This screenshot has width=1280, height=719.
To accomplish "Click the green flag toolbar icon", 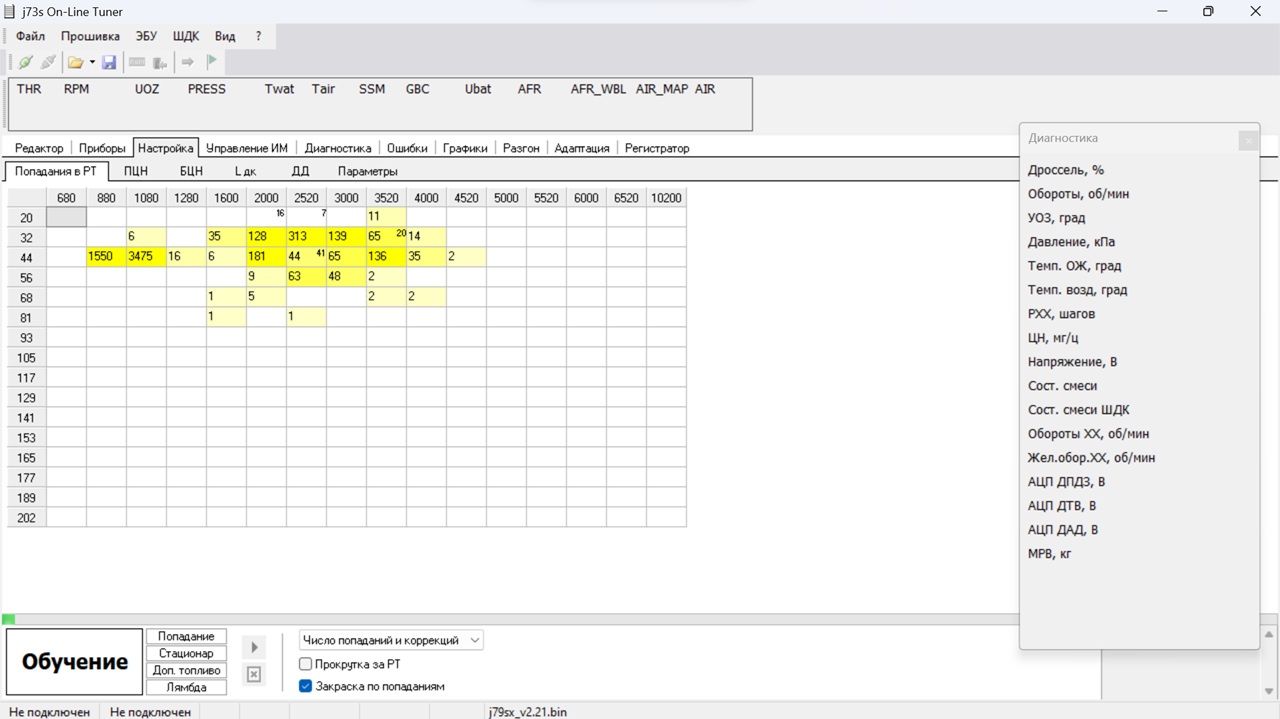I will 212,62.
